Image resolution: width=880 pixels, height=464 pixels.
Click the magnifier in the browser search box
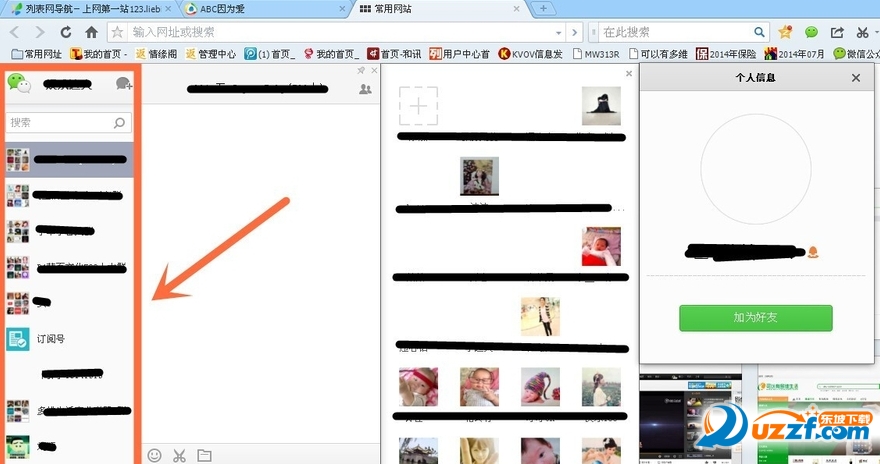tap(759, 32)
